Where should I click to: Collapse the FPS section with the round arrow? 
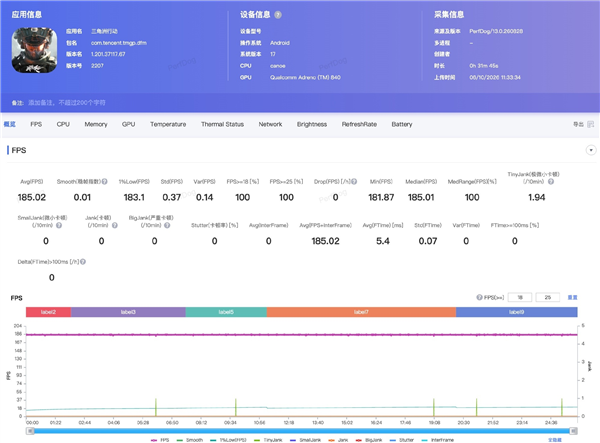tap(591, 150)
